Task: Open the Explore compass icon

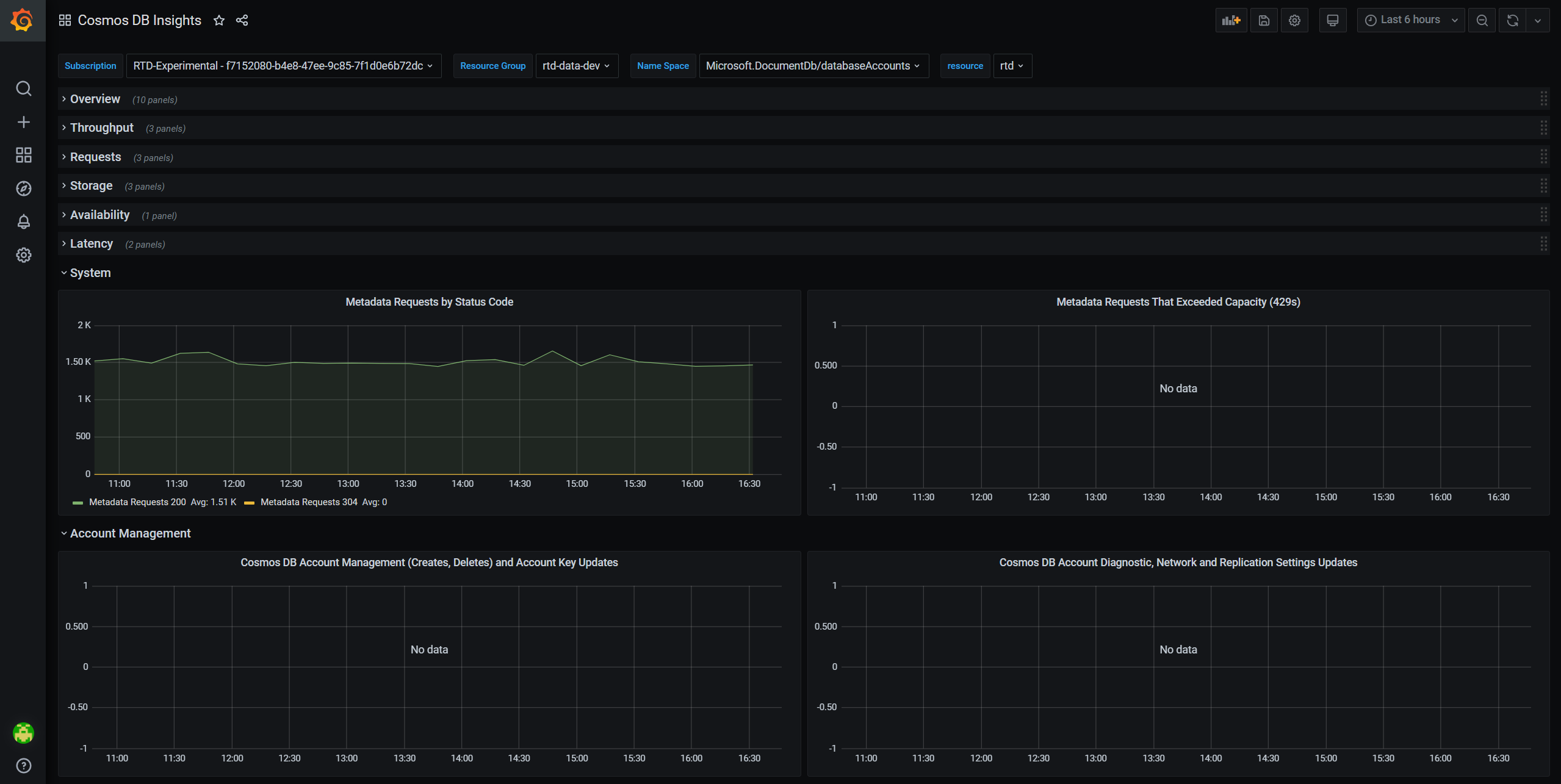Action: click(x=23, y=189)
